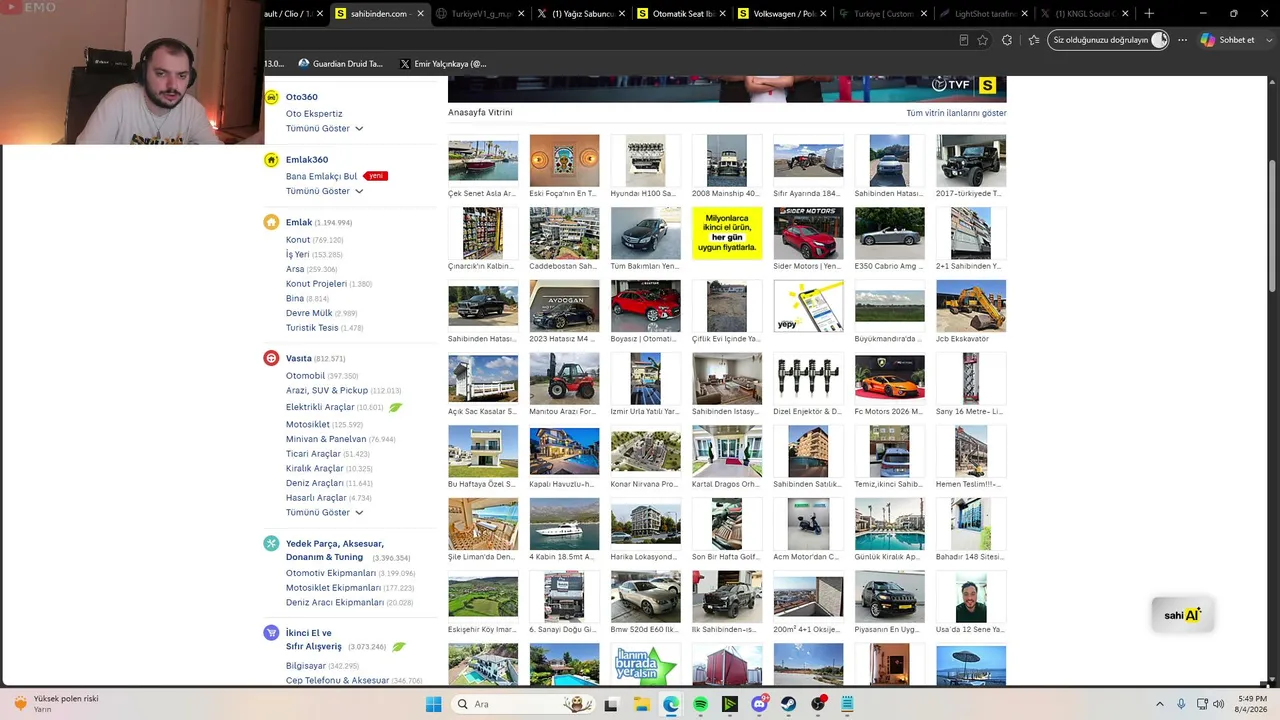Image resolution: width=1280 pixels, height=720 pixels.
Task: Expand Tümünü Göster under Vasıta
Action: pos(324,513)
